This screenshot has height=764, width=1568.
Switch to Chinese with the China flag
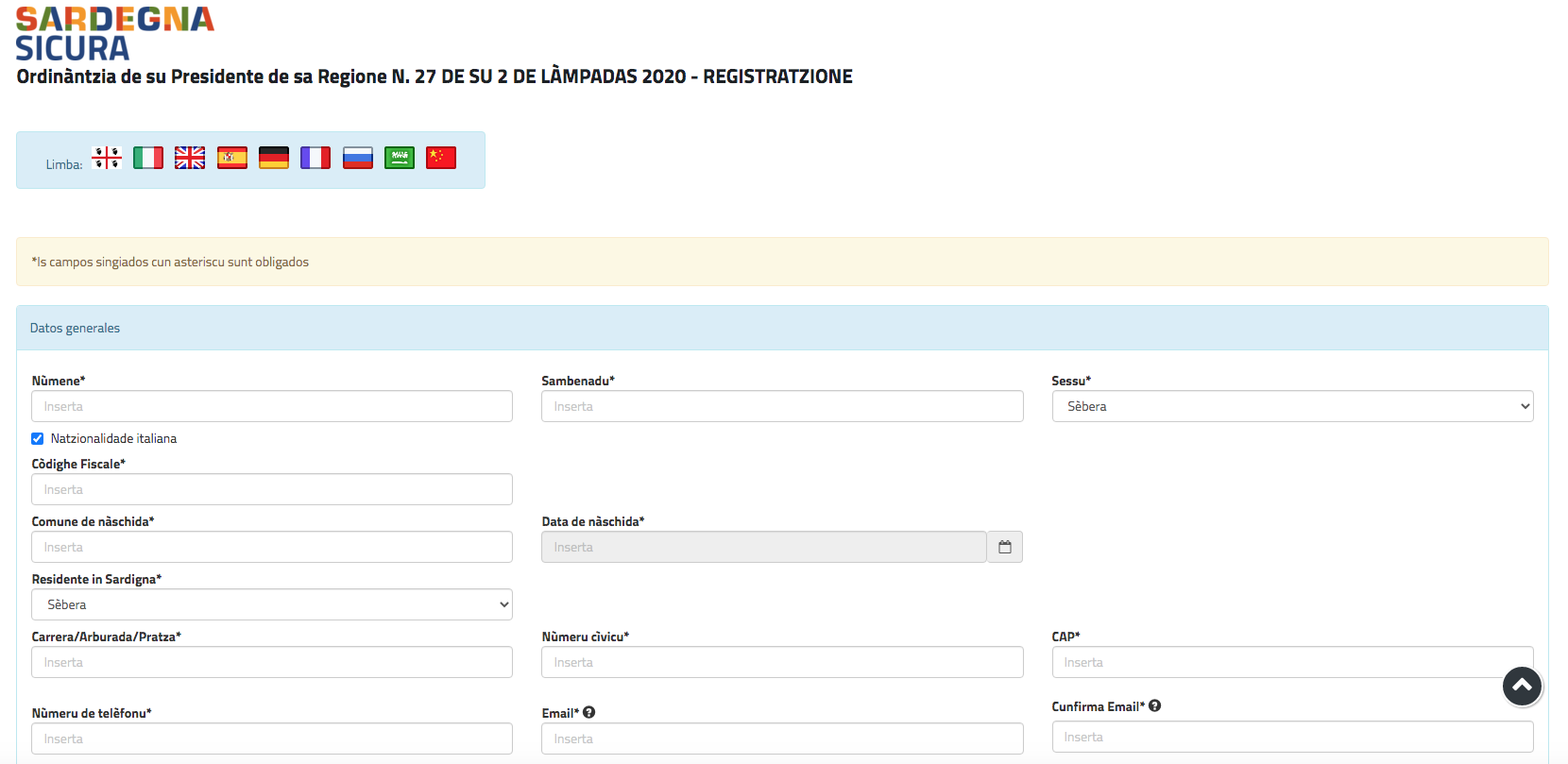pyautogui.click(x=441, y=158)
